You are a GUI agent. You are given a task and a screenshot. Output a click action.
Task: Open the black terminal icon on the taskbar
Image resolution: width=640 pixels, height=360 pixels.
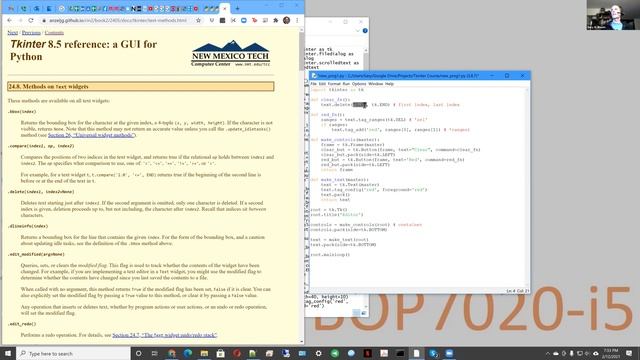(400, 353)
